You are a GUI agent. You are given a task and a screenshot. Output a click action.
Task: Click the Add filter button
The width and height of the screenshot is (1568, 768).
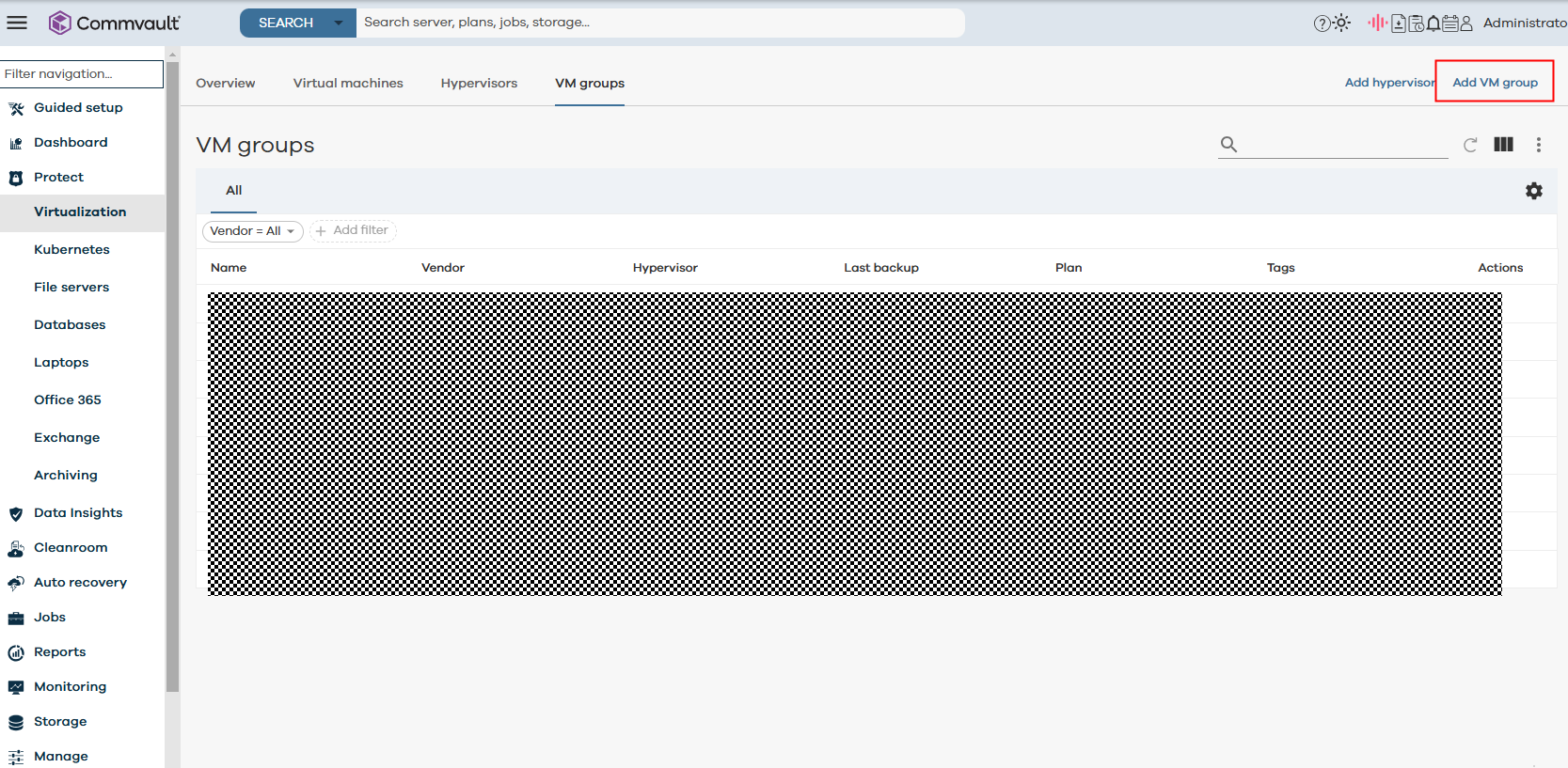tap(353, 230)
